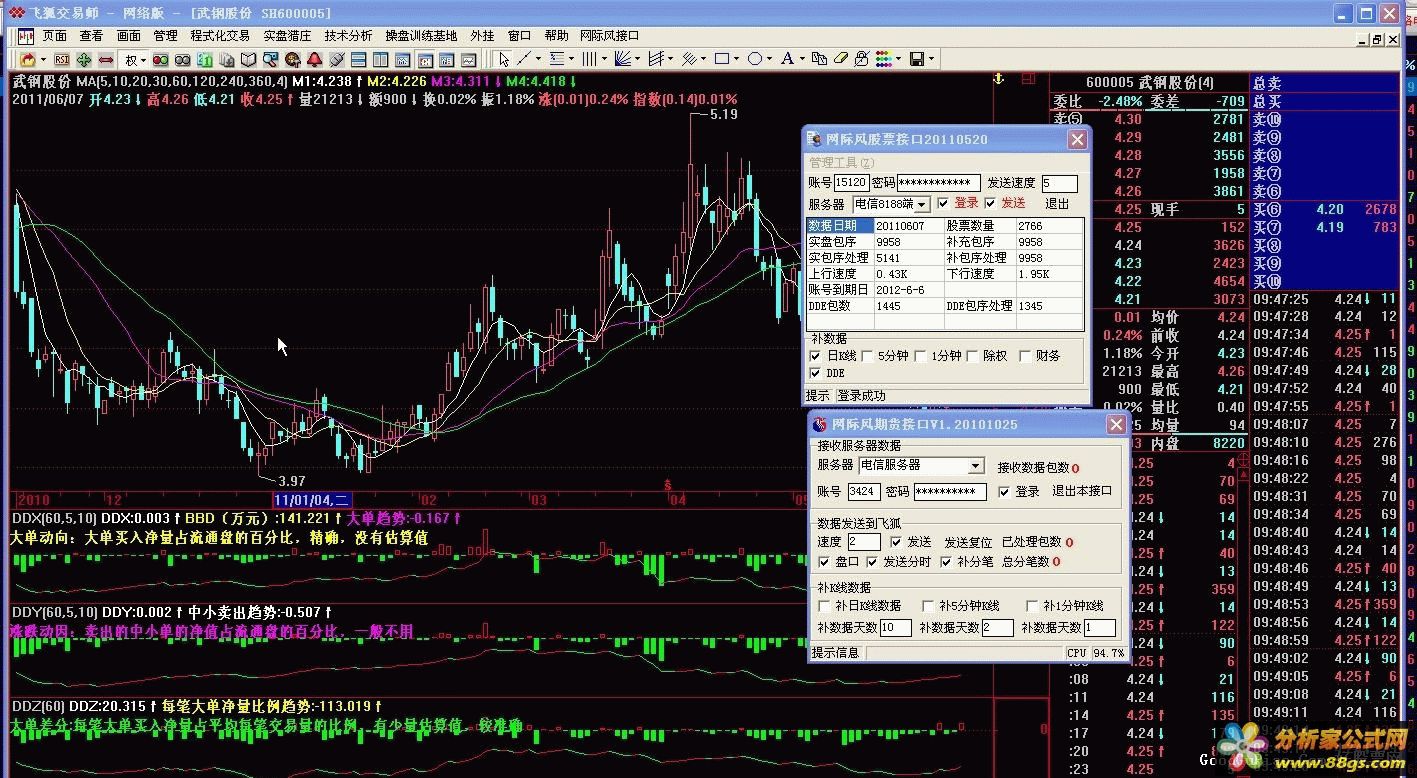Viewport: 1417px width, 778px height.
Task: Expand the ellipse tool dropdown arrow
Action: click(x=769, y=60)
